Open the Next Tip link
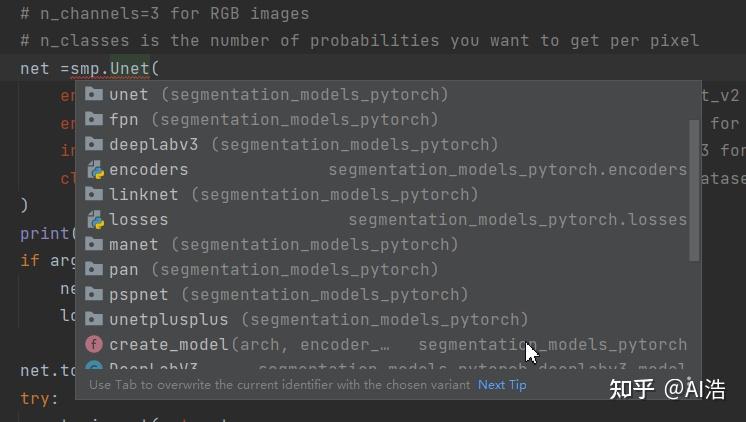Screen dimensions: 746x422 point(502,385)
